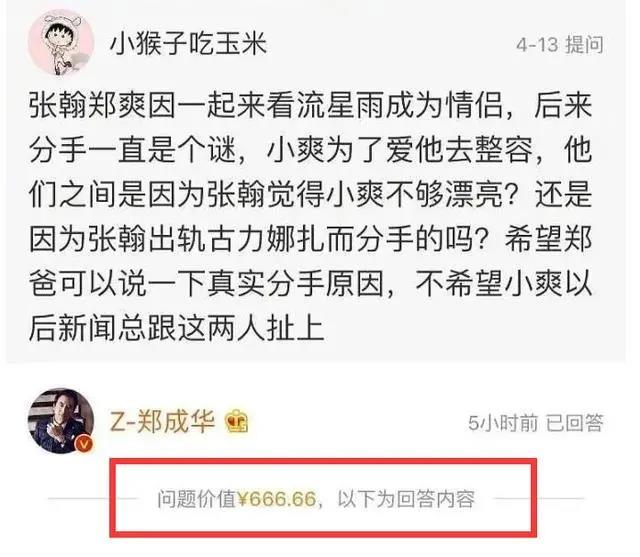Viewport: 640px width, 557px height.
Task: Click the 以下为回答内容 text
Action: (406, 499)
